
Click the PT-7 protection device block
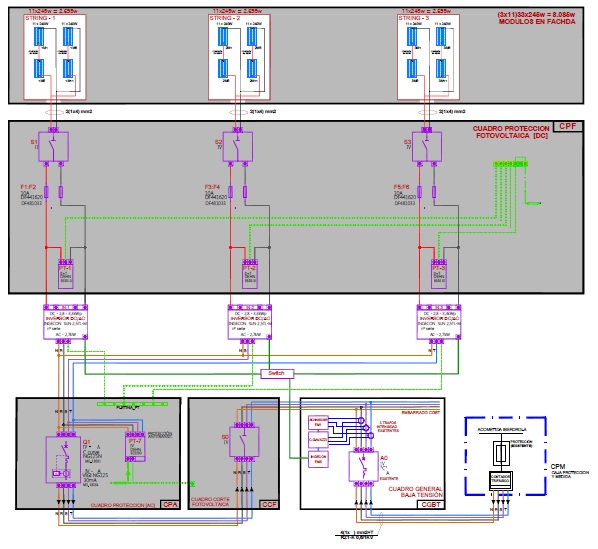click(x=135, y=447)
